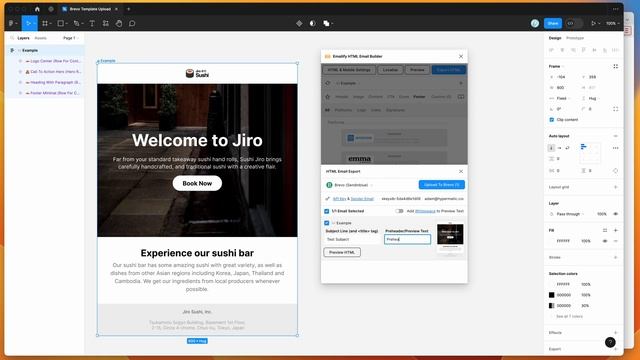The height and width of the screenshot is (360, 640).
Task: Add a layout grid with plus
Action: point(616,187)
